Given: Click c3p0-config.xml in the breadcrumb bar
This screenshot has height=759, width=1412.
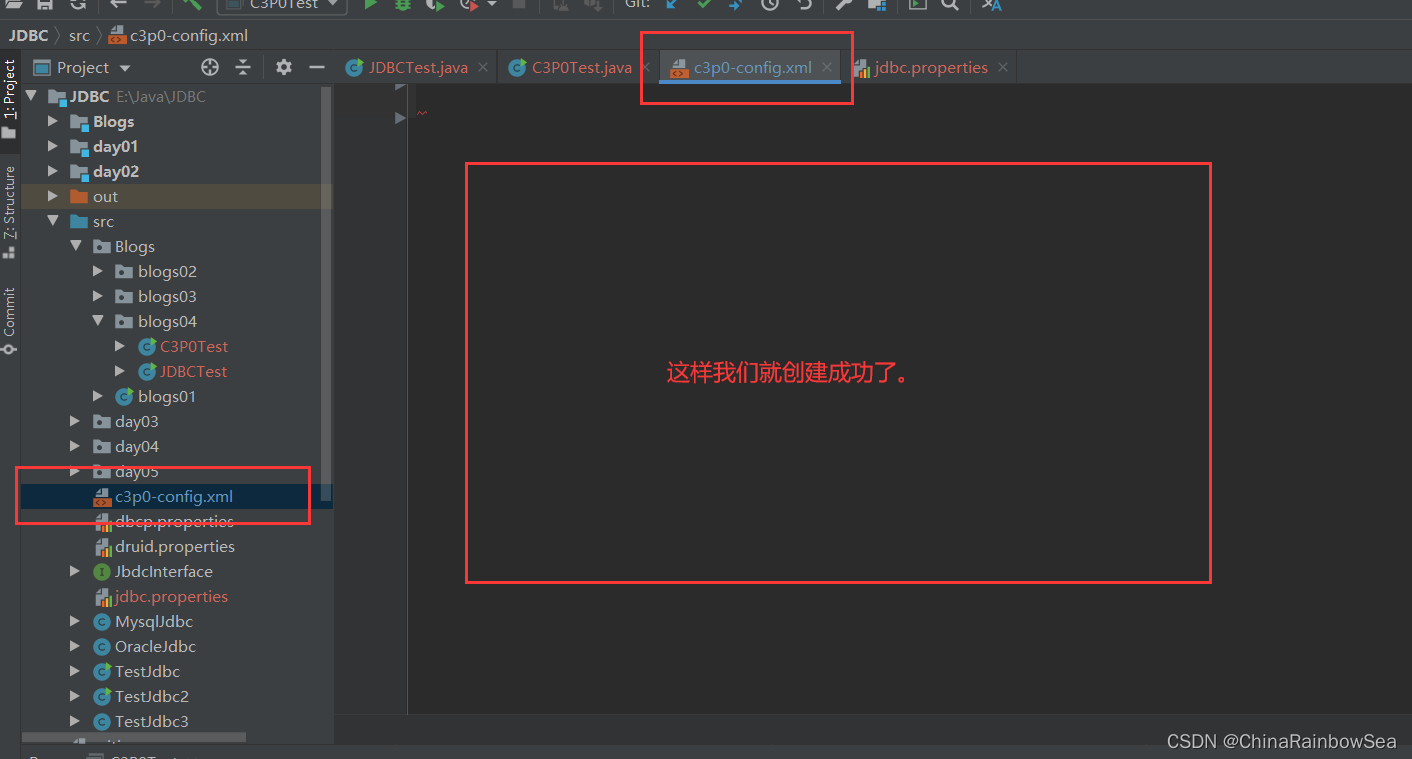Looking at the screenshot, I should click(x=178, y=35).
